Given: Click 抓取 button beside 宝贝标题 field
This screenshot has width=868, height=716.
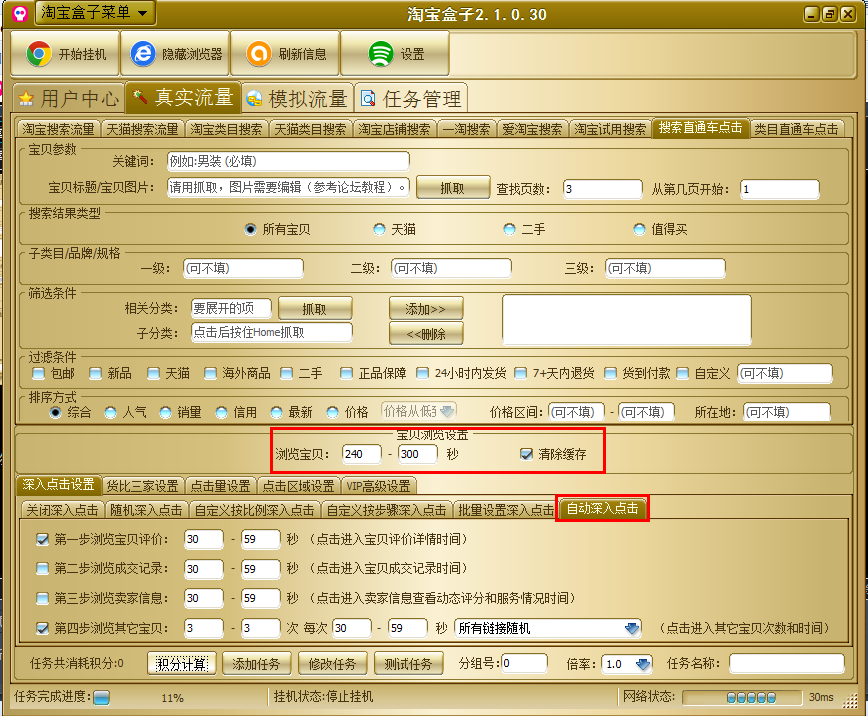Looking at the screenshot, I should click(x=453, y=188).
